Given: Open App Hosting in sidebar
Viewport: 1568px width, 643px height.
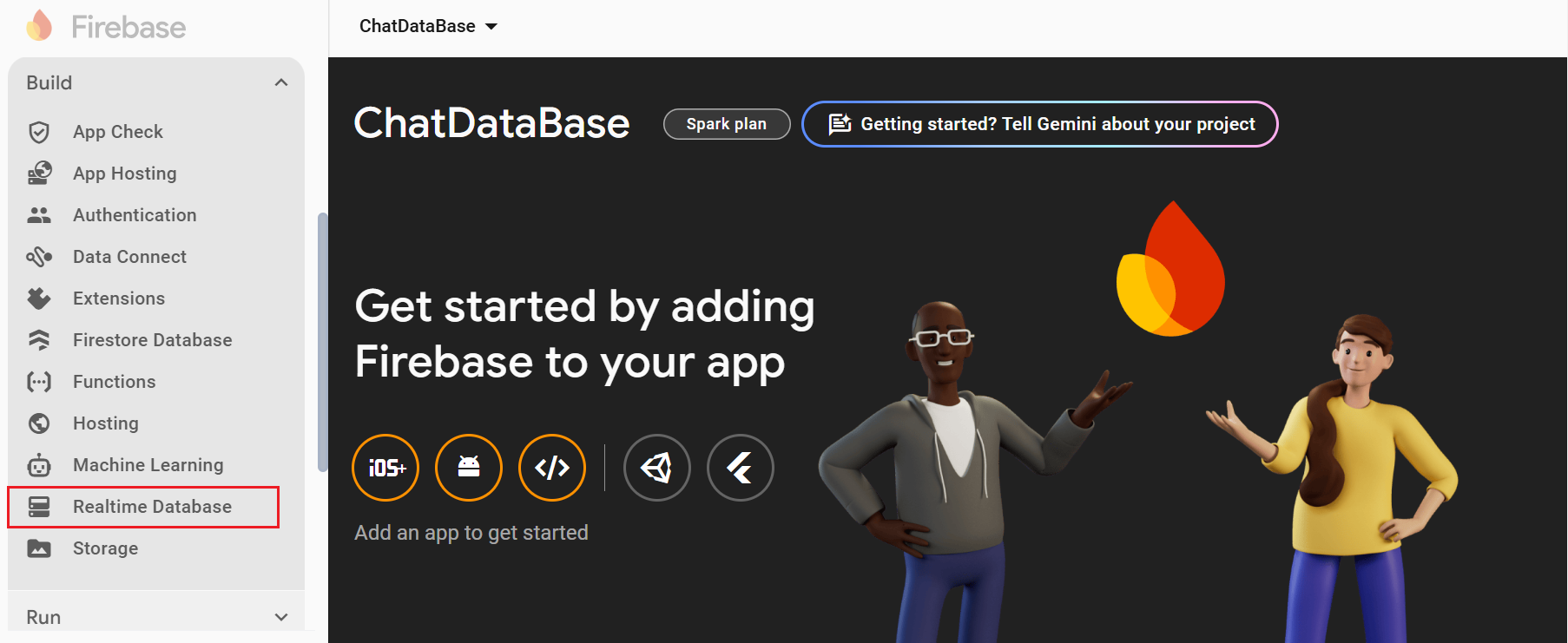Looking at the screenshot, I should [124, 174].
